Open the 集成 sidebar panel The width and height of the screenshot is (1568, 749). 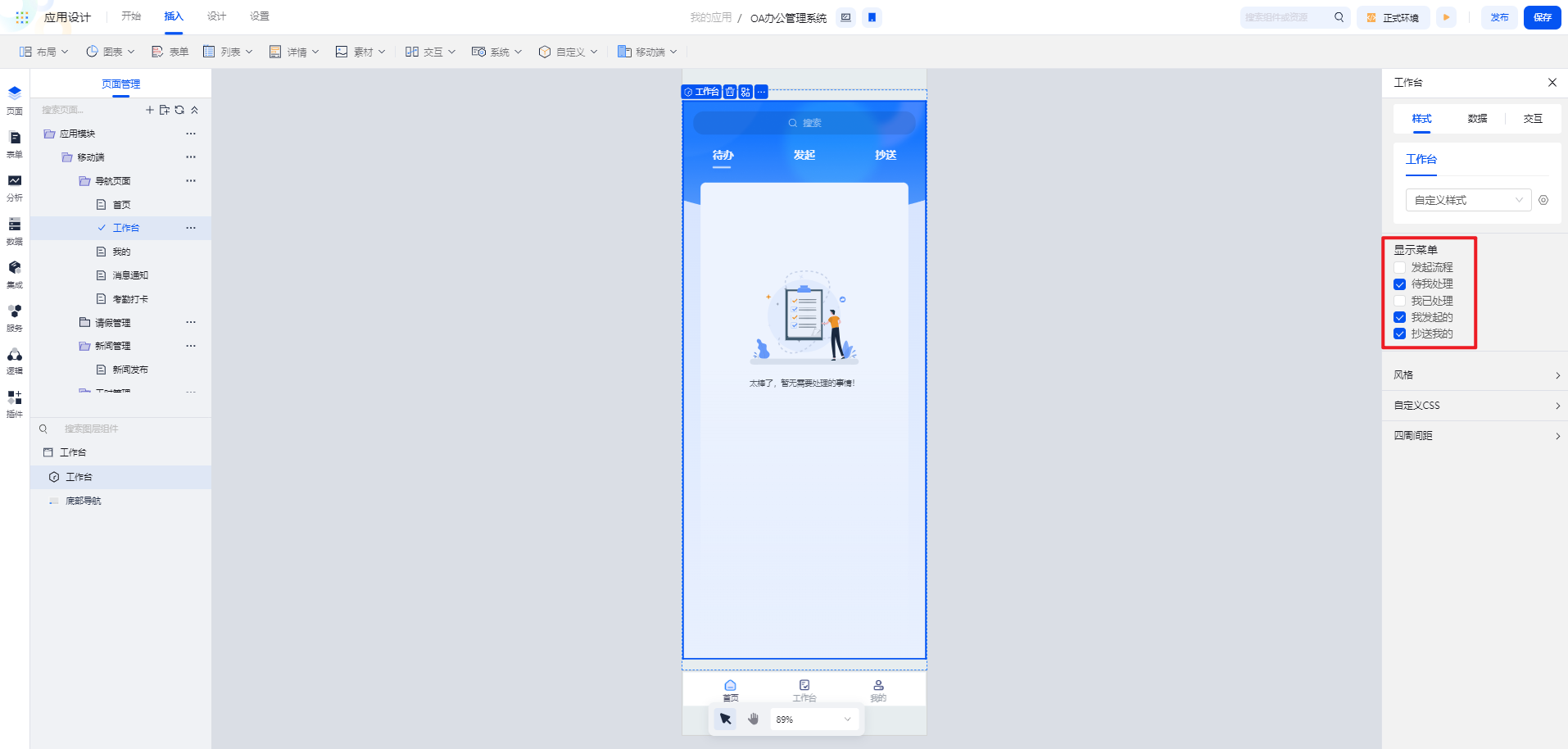tap(15, 274)
